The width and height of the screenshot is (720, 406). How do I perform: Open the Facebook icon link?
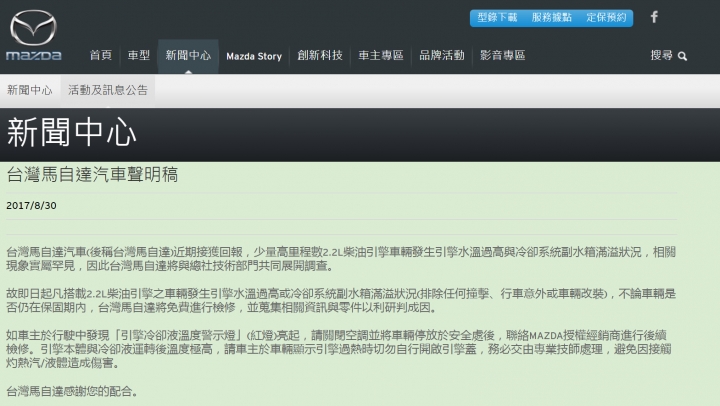[x=654, y=17]
